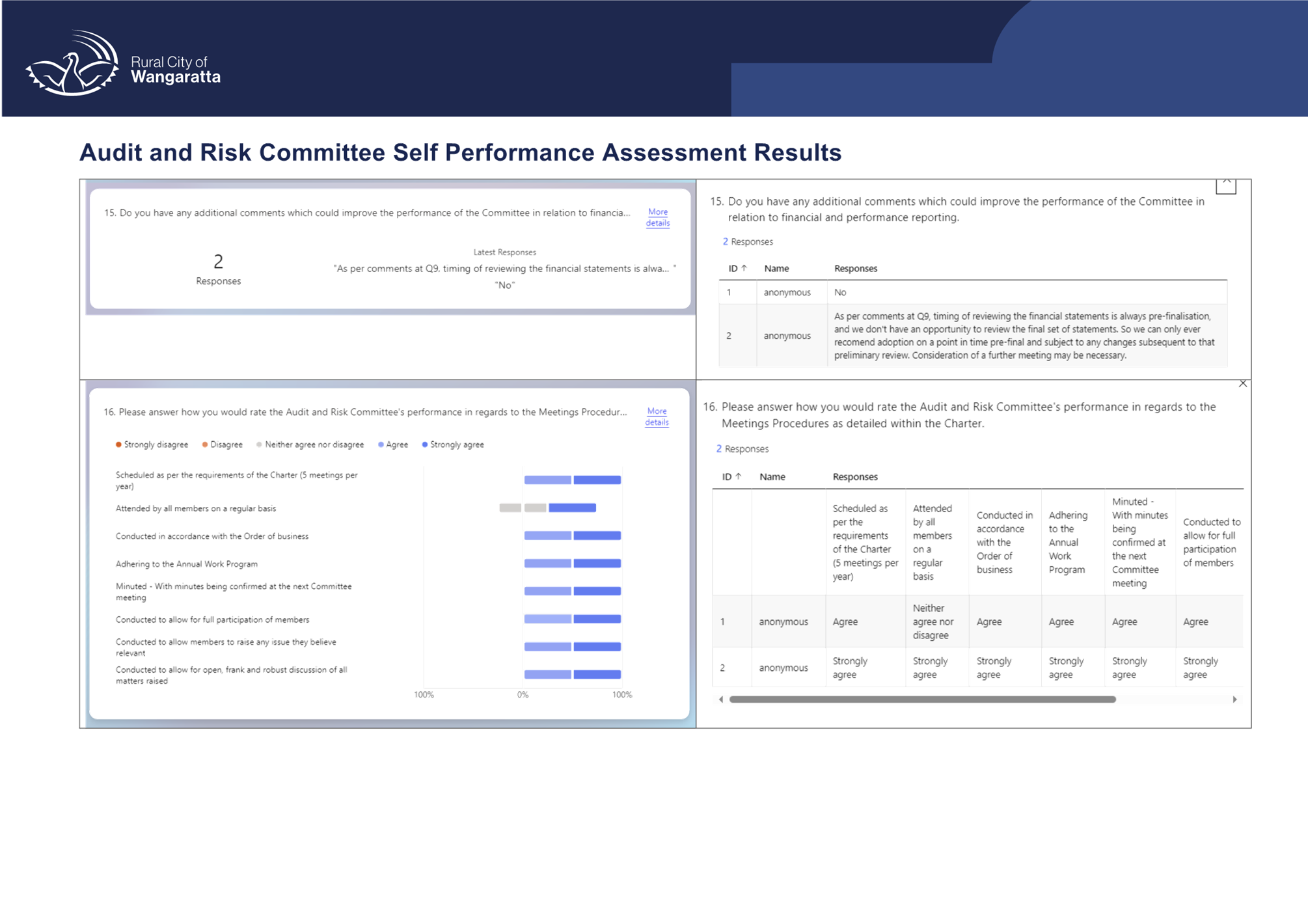The height and width of the screenshot is (924, 1308).
Task: Click the Rural City of Wangaratta swan logo
Action: [x=72, y=63]
